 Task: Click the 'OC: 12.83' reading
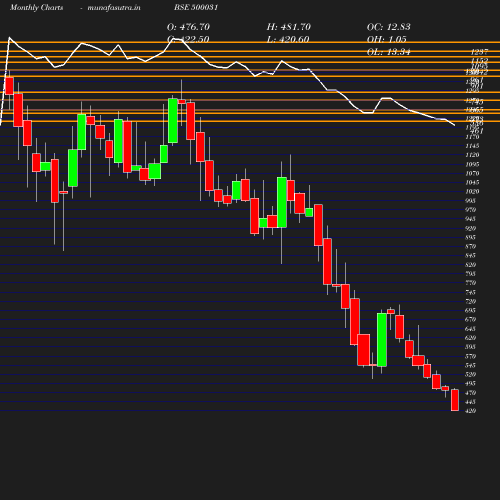coord(389,27)
